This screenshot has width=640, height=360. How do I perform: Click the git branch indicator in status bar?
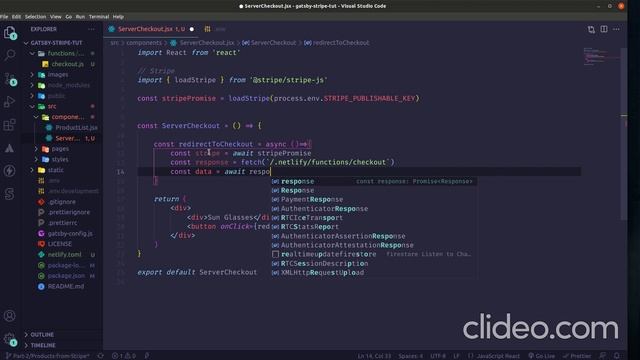47,356
